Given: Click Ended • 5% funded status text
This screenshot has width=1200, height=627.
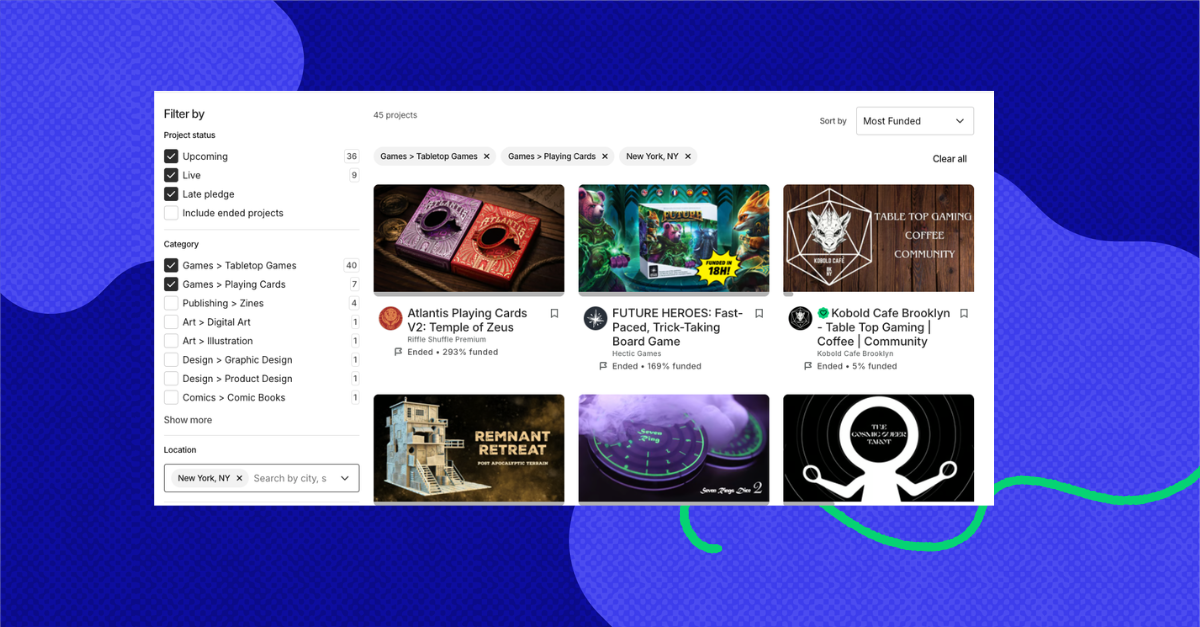Looking at the screenshot, I should click(857, 366).
